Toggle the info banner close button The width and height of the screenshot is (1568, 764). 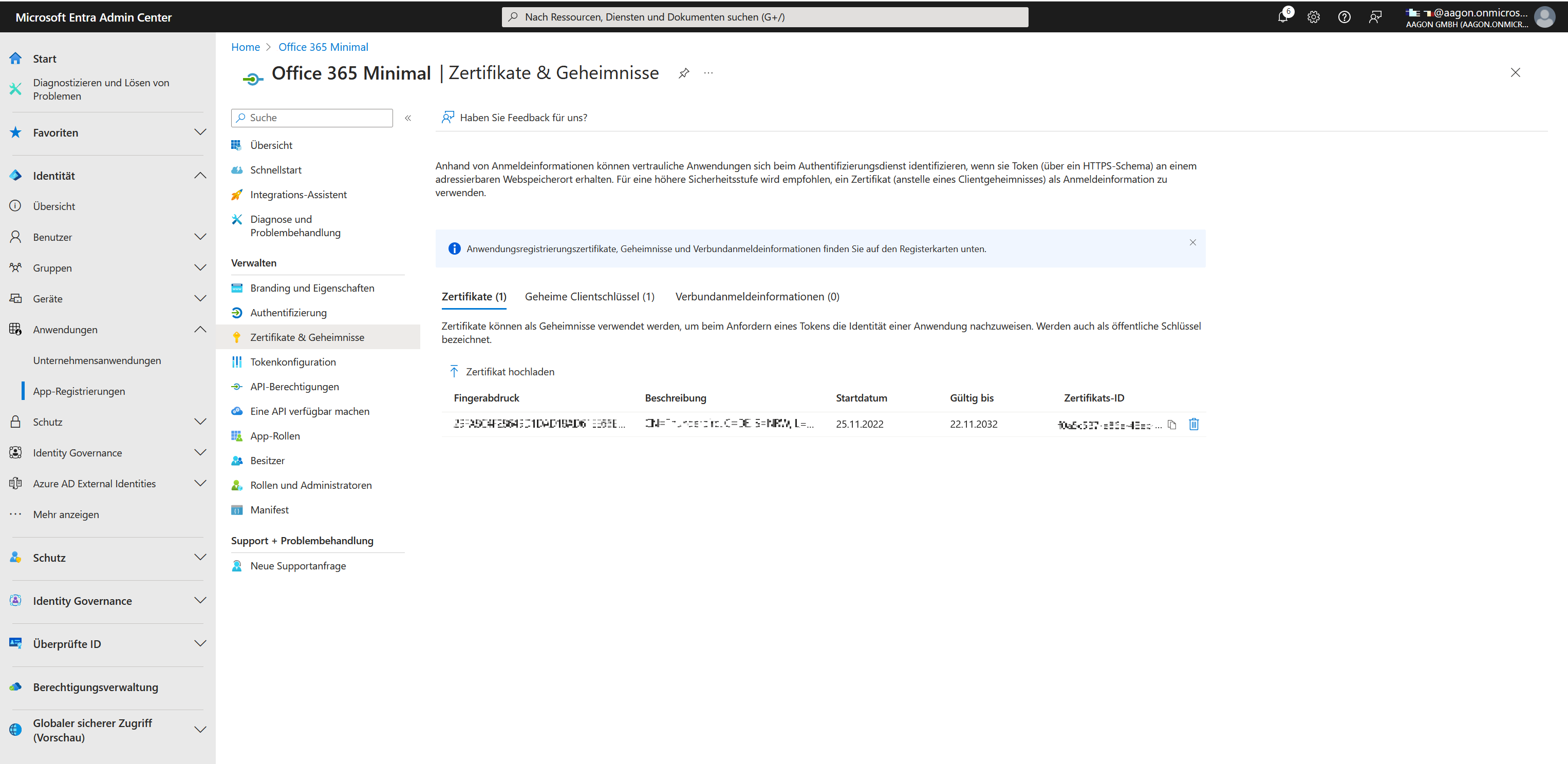pyautogui.click(x=1192, y=242)
